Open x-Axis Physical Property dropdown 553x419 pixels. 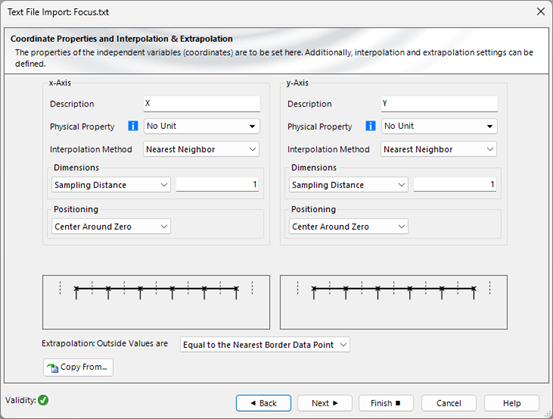[202, 126]
